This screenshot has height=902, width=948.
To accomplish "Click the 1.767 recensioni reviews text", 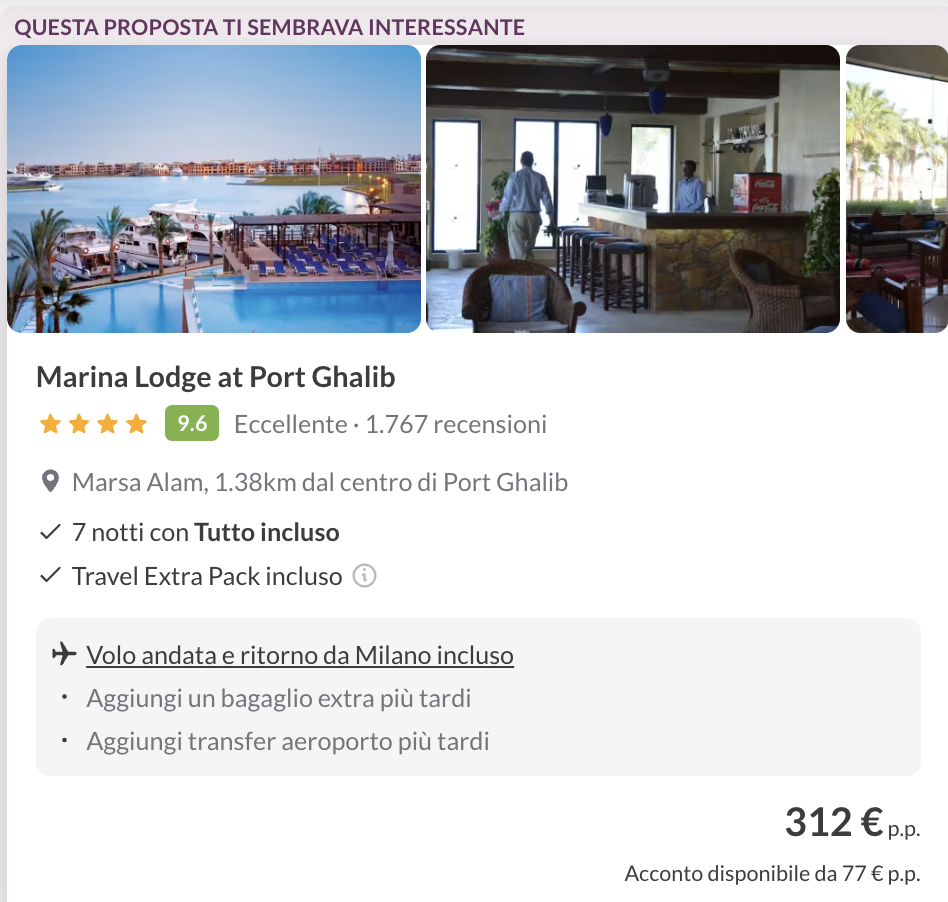I will [x=456, y=424].
